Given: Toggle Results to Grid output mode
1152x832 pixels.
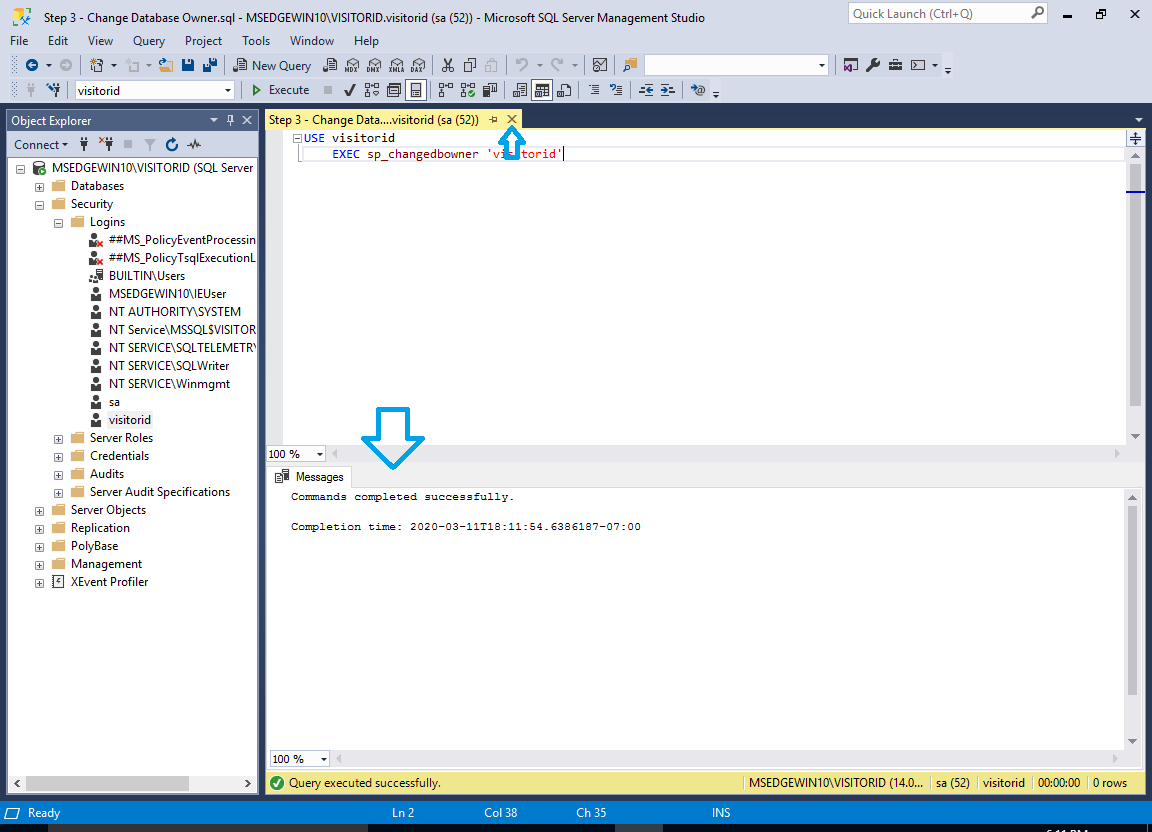Looking at the screenshot, I should tap(541, 90).
